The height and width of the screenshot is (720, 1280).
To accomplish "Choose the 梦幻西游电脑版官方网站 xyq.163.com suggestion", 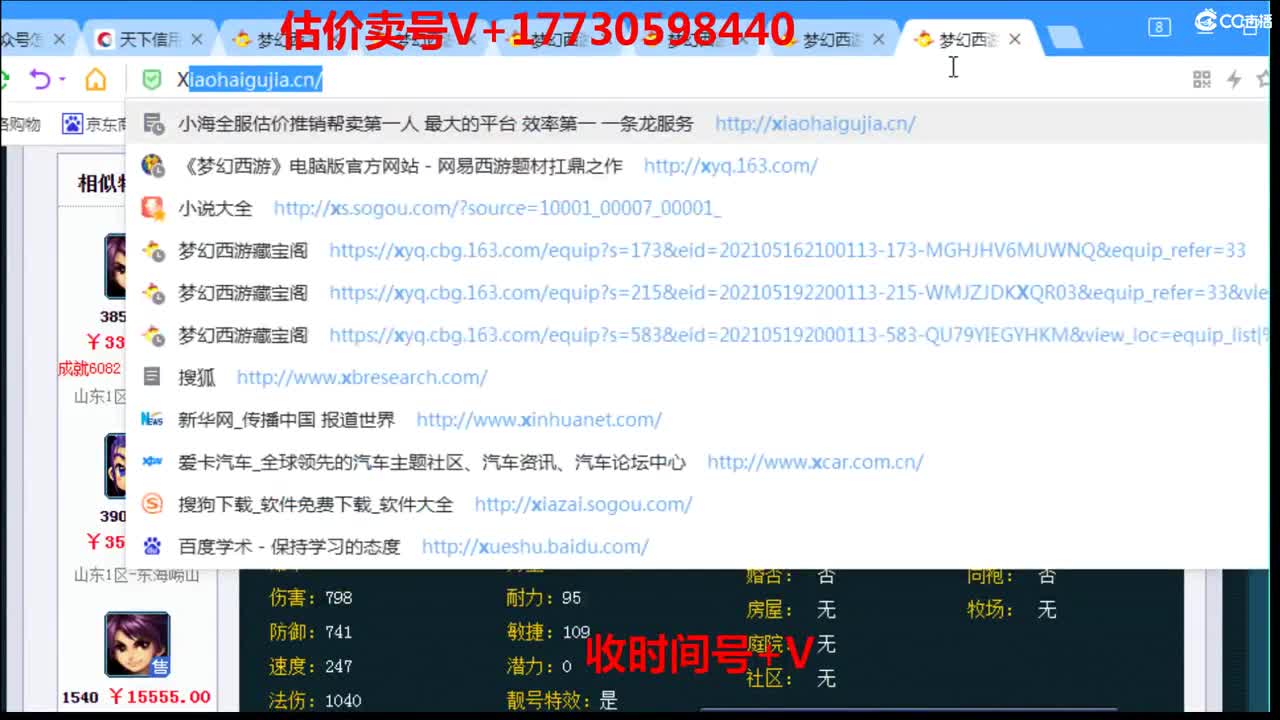I will [697, 166].
